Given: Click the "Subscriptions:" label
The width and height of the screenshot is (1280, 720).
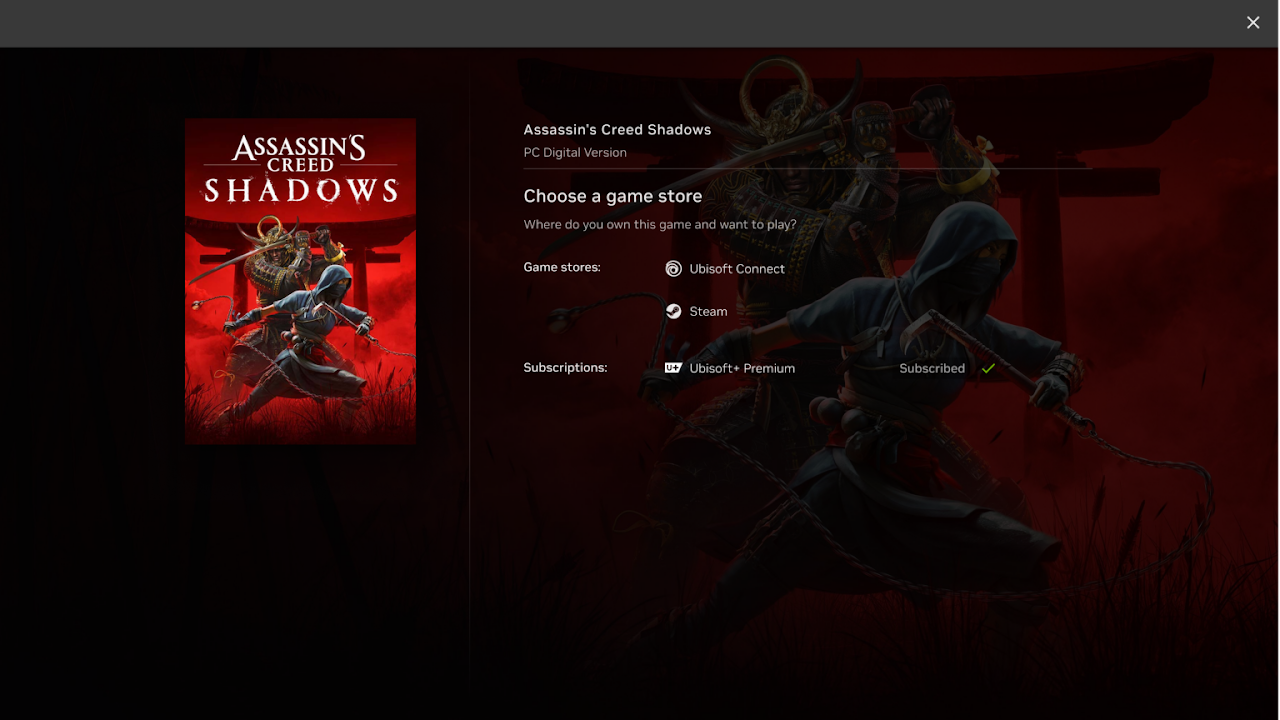Looking at the screenshot, I should click(565, 367).
